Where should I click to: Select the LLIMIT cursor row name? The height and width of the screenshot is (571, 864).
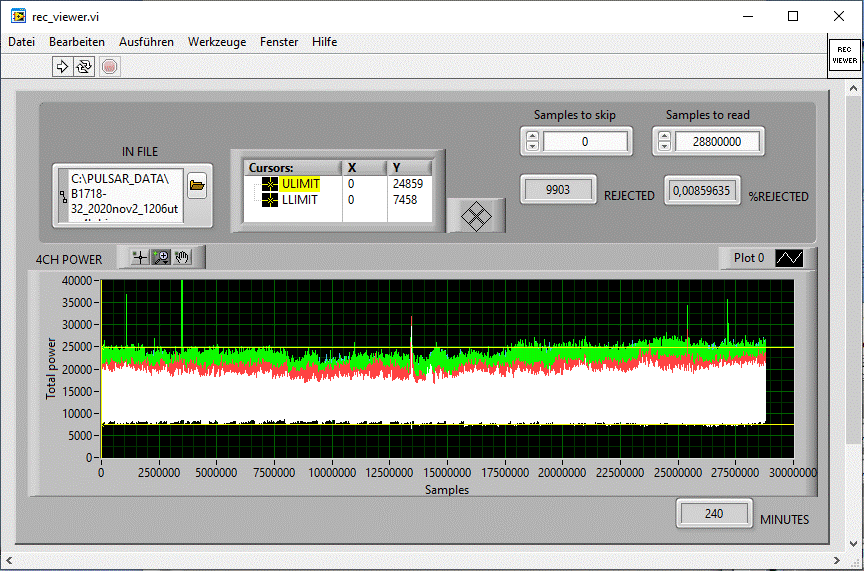pos(300,200)
